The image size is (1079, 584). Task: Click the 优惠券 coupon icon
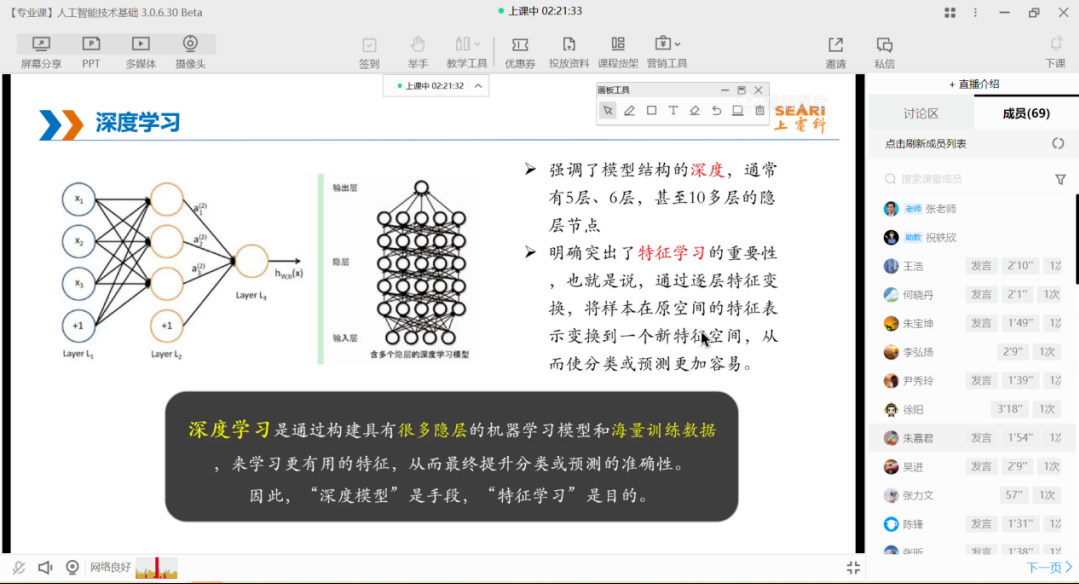point(519,52)
